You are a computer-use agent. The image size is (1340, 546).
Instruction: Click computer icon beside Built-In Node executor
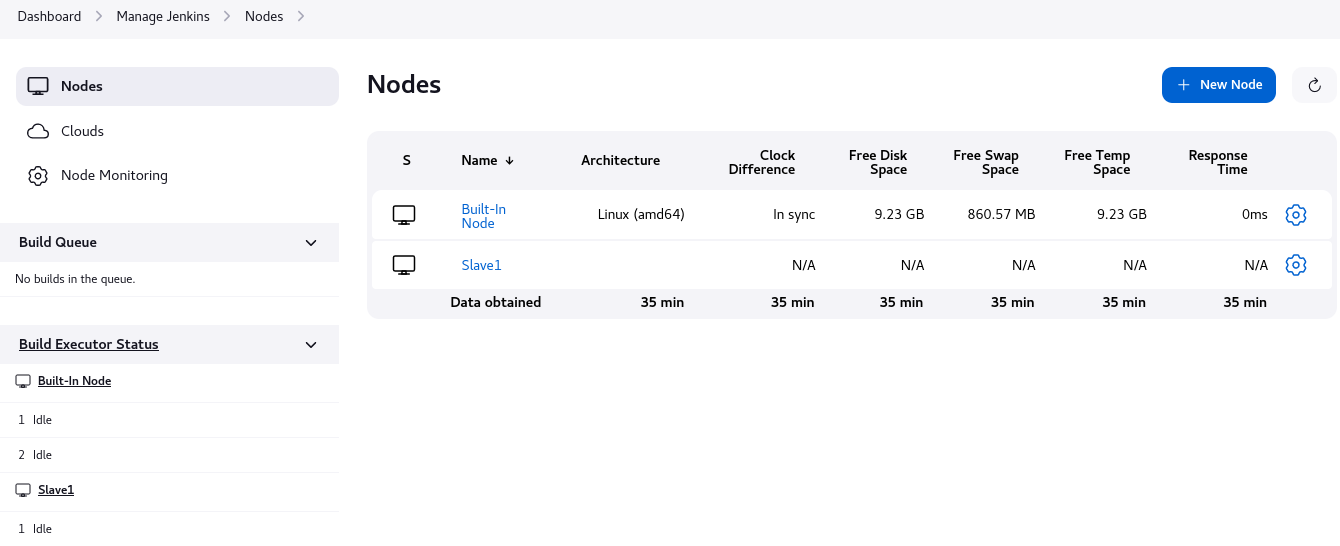pyautogui.click(x=23, y=381)
